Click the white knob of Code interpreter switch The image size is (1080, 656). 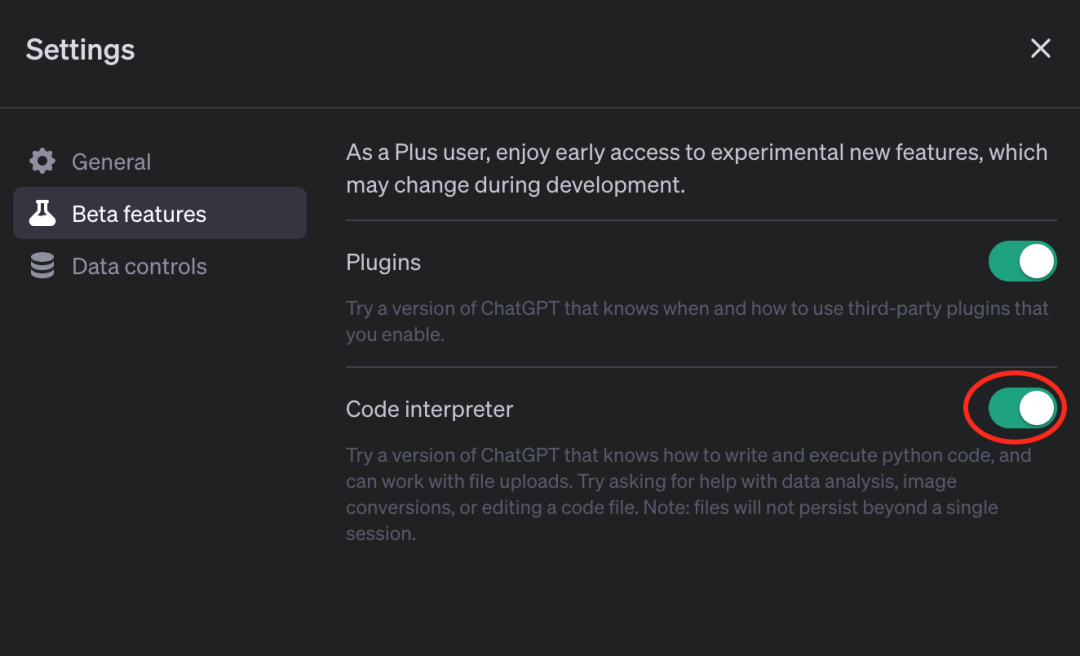(1037, 408)
